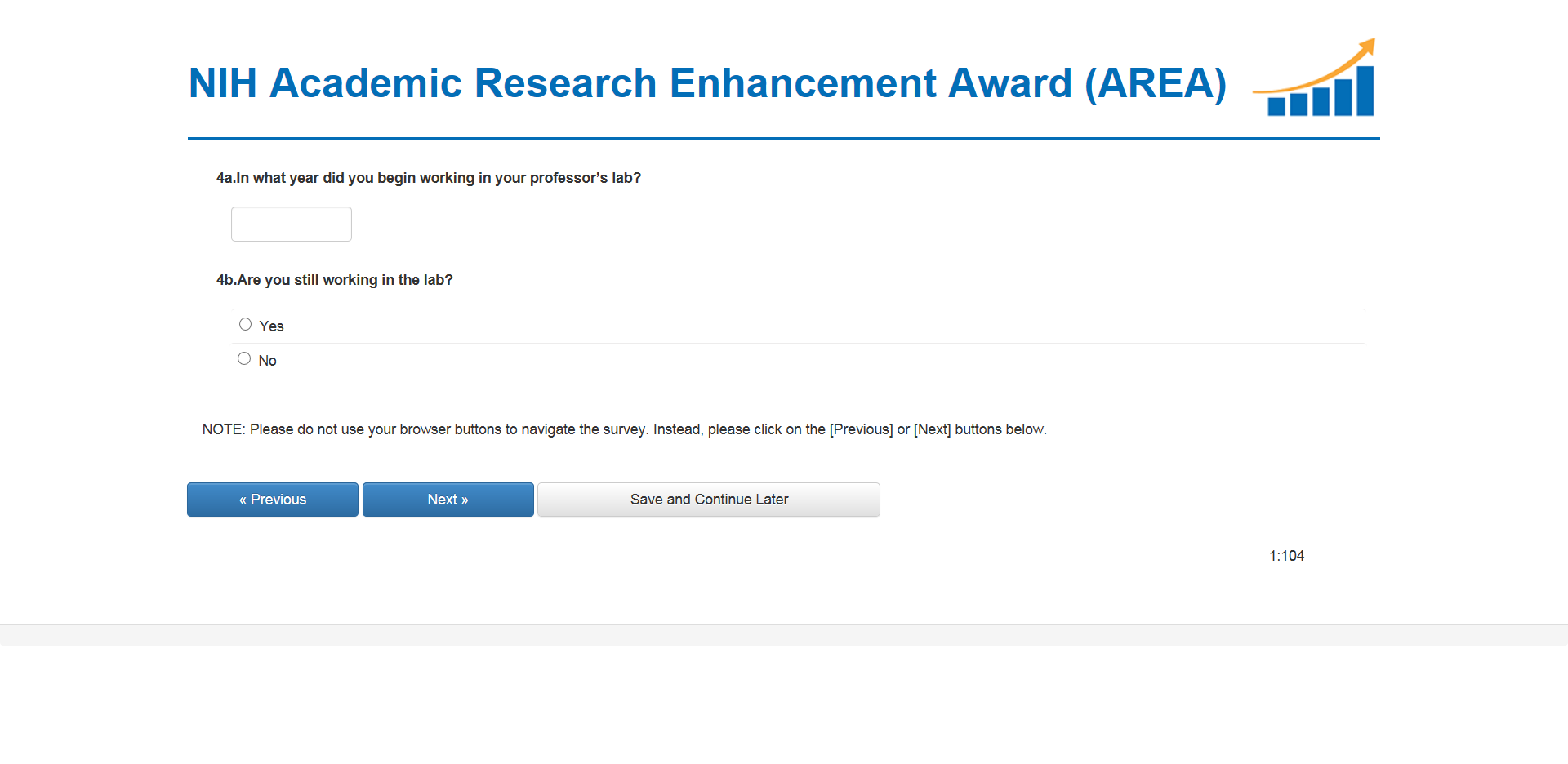This screenshot has height=764, width=1568.
Task: Click the question 4b "still working" text
Action: [335, 280]
